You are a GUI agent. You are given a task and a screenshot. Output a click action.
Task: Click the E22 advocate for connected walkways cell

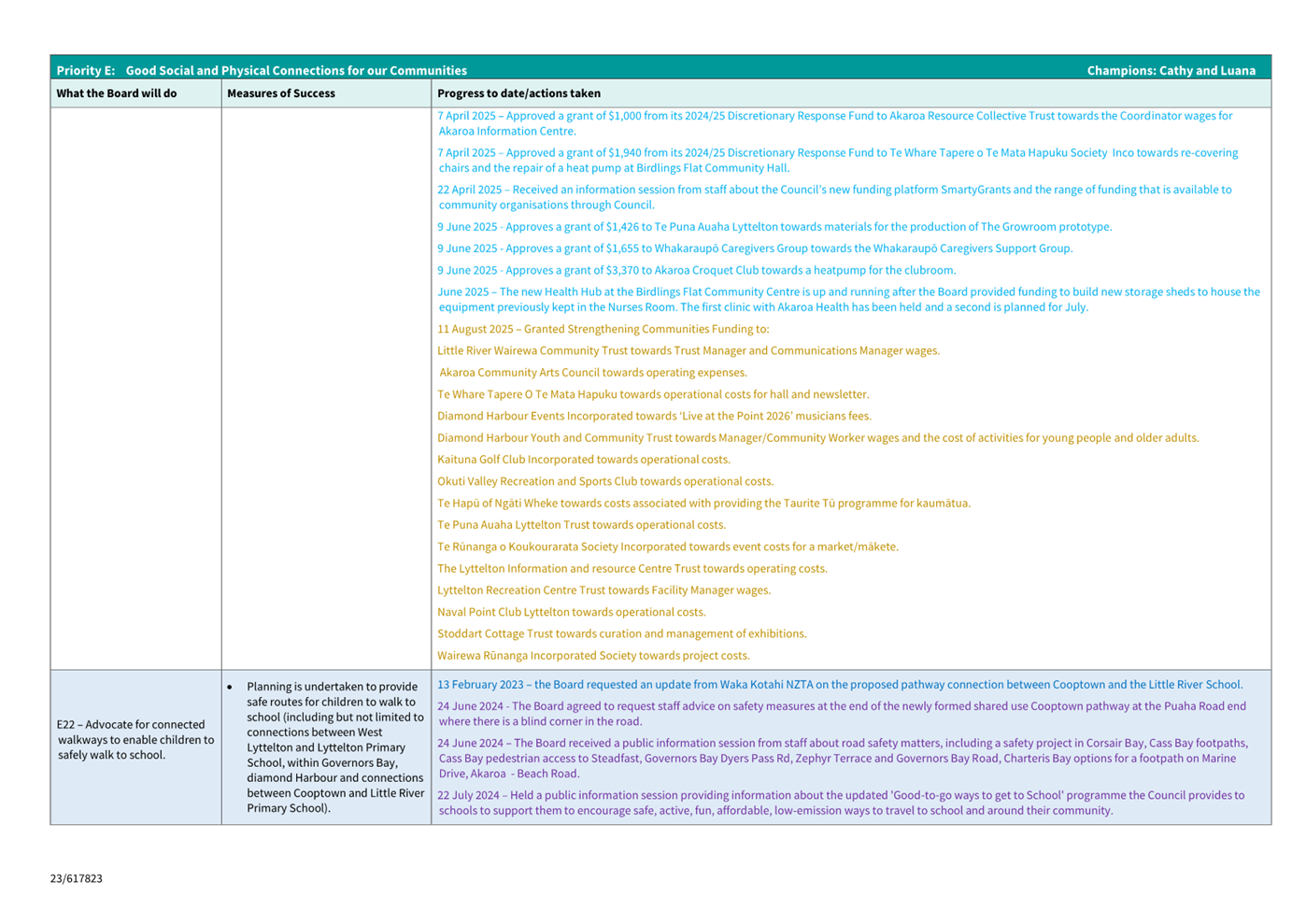click(135, 739)
